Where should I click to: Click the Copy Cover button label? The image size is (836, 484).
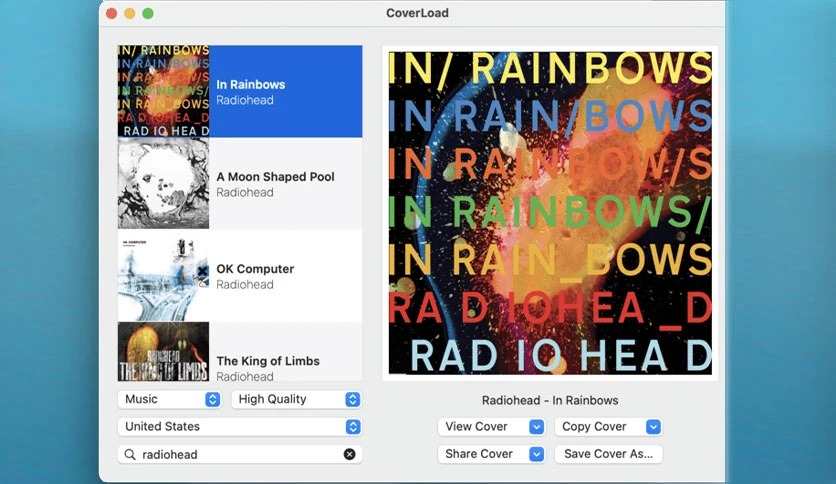[x=594, y=426]
